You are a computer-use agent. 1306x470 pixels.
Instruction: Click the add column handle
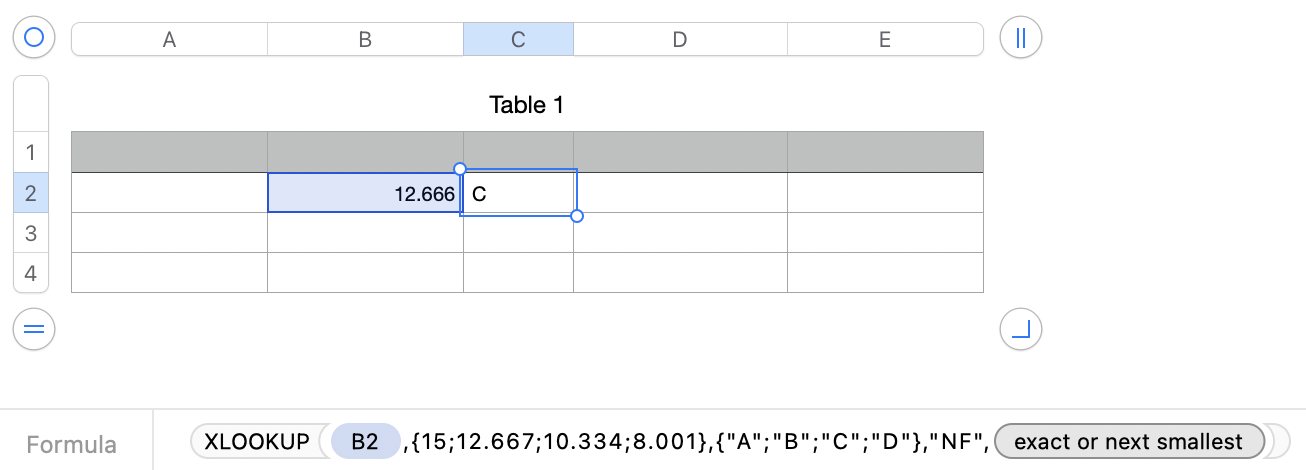click(x=1020, y=38)
